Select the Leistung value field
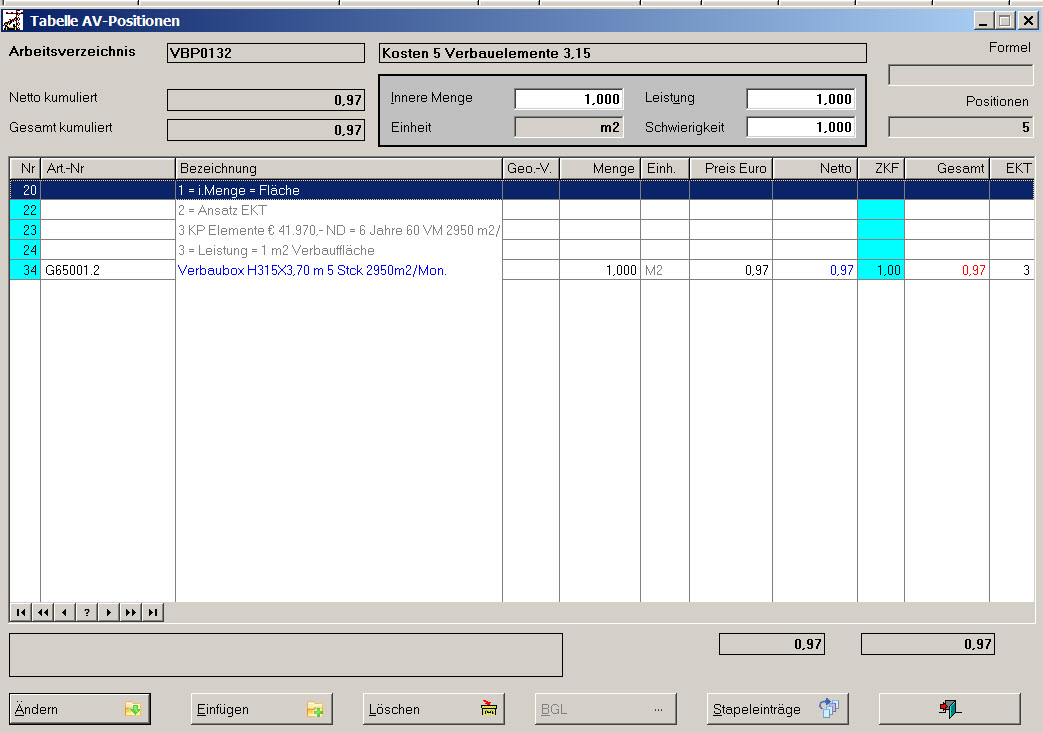The height and width of the screenshot is (733, 1043). (800, 99)
